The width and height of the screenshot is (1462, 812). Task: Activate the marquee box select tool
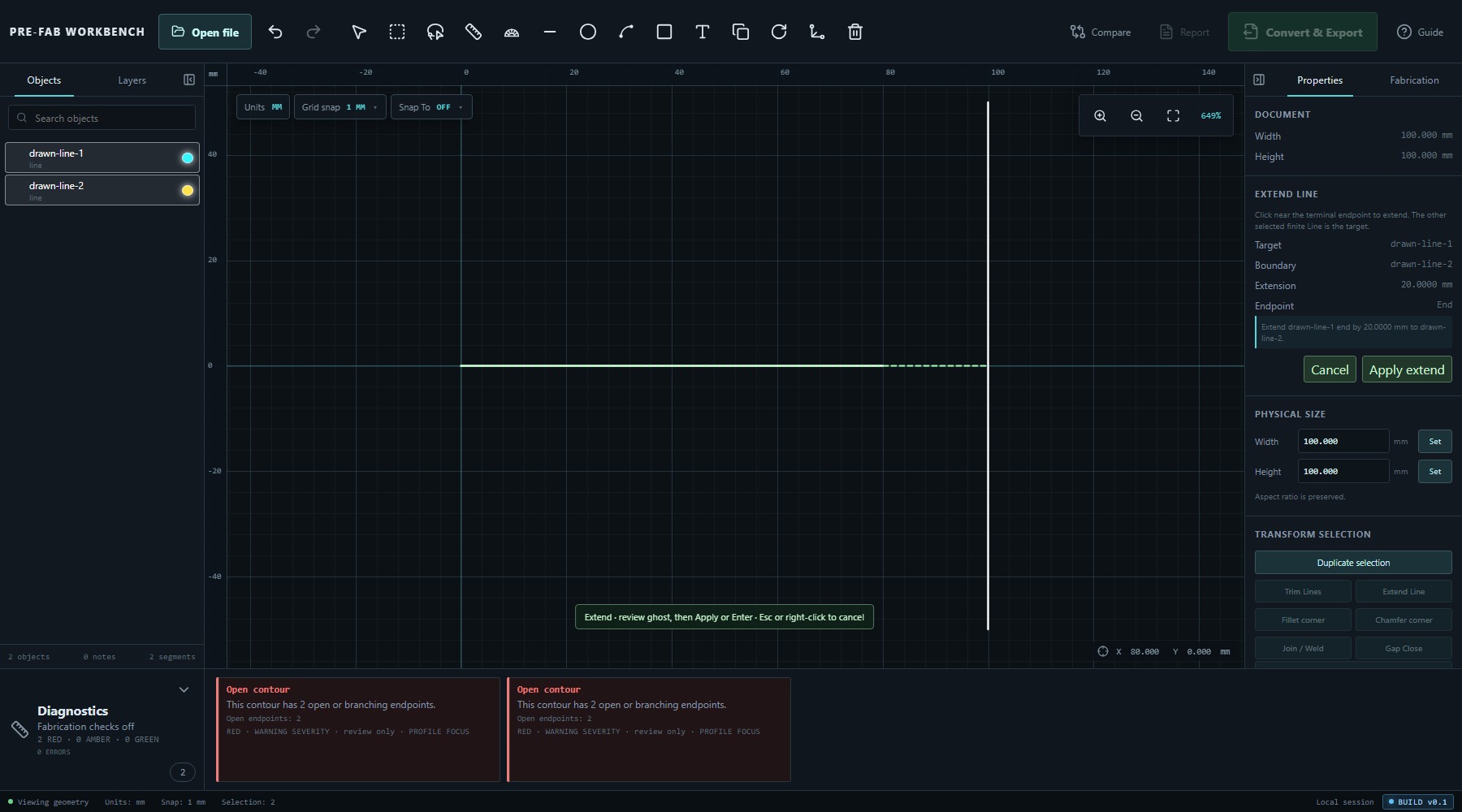(397, 32)
